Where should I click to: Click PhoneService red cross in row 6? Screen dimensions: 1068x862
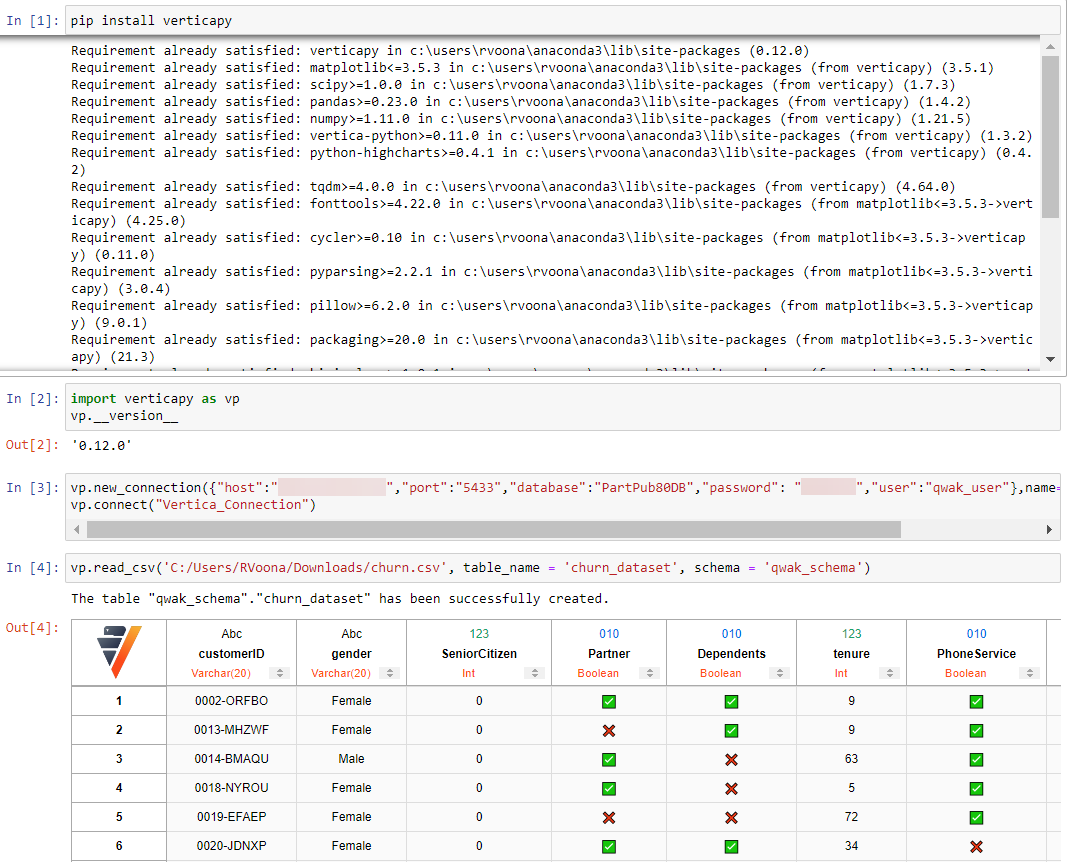click(x=976, y=846)
